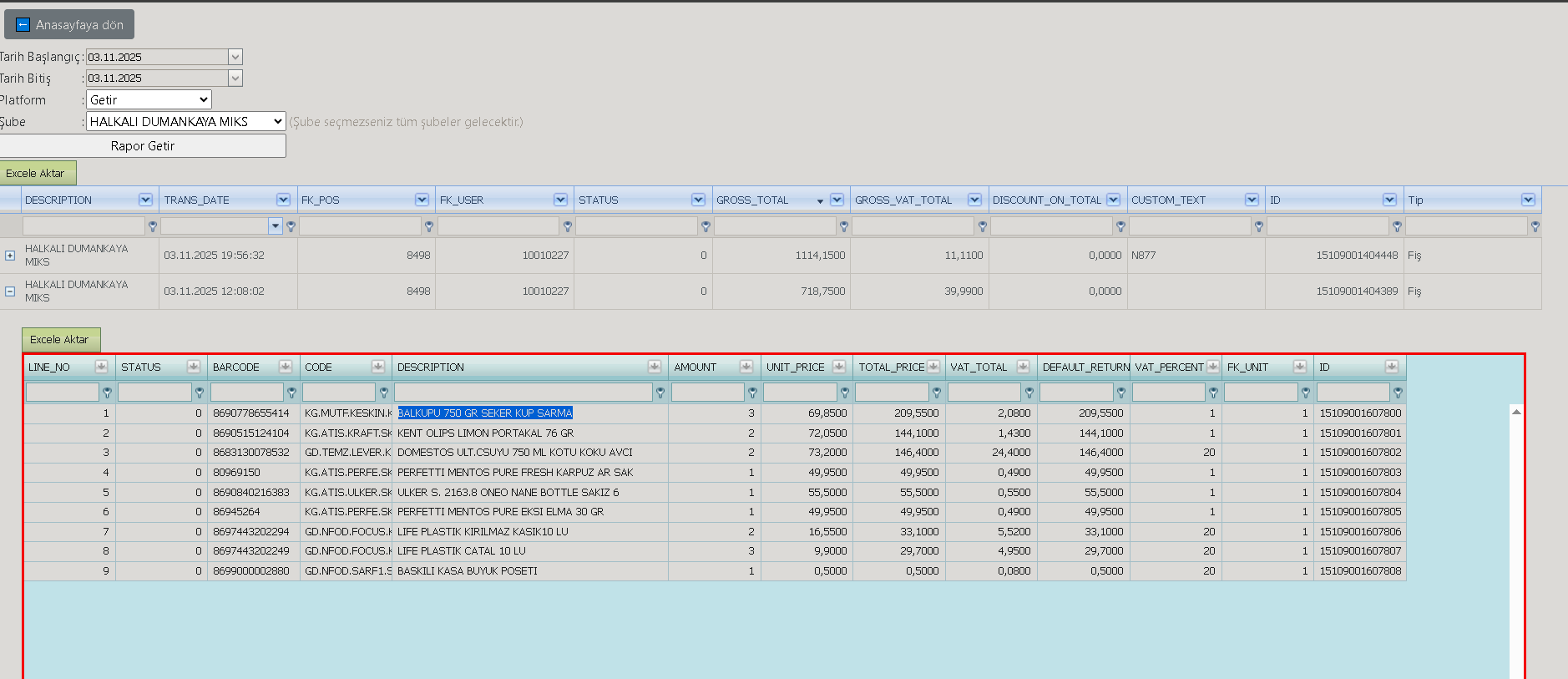The height and width of the screenshot is (679, 1568).
Task: Open LINE_NO column header menu icon
Action: [x=101, y=367]
